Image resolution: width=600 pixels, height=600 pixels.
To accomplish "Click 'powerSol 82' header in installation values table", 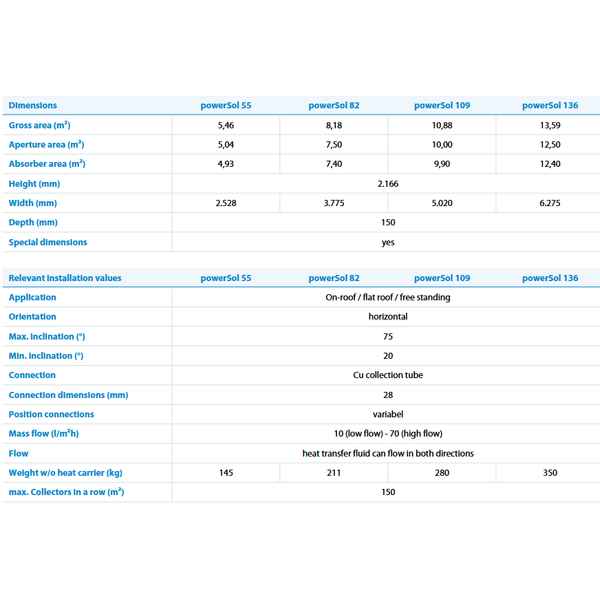I will pyautogui.click(x=334, y=278).
